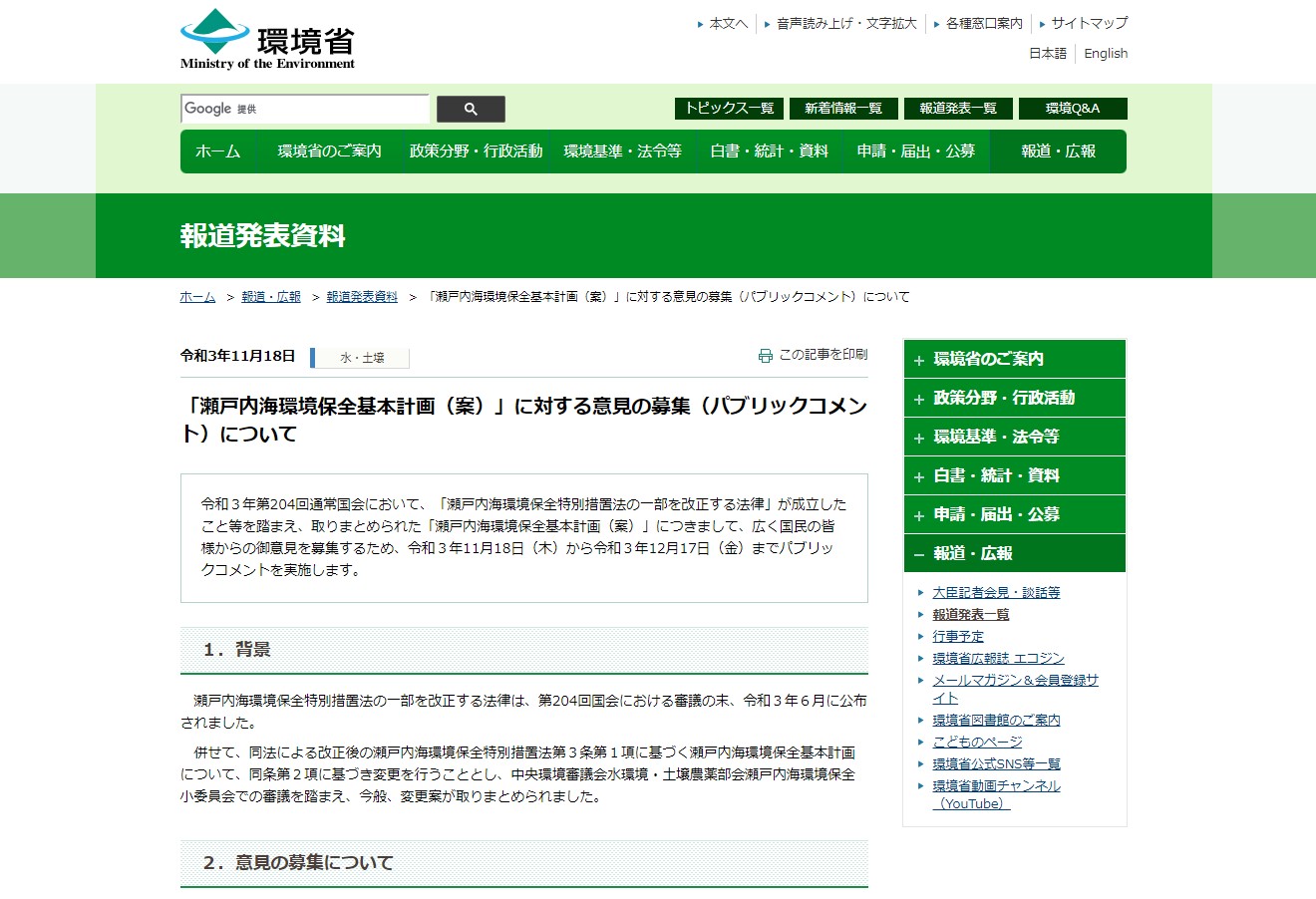Click 報道発表資料 breadcrumb link

(x=362, y=297)
